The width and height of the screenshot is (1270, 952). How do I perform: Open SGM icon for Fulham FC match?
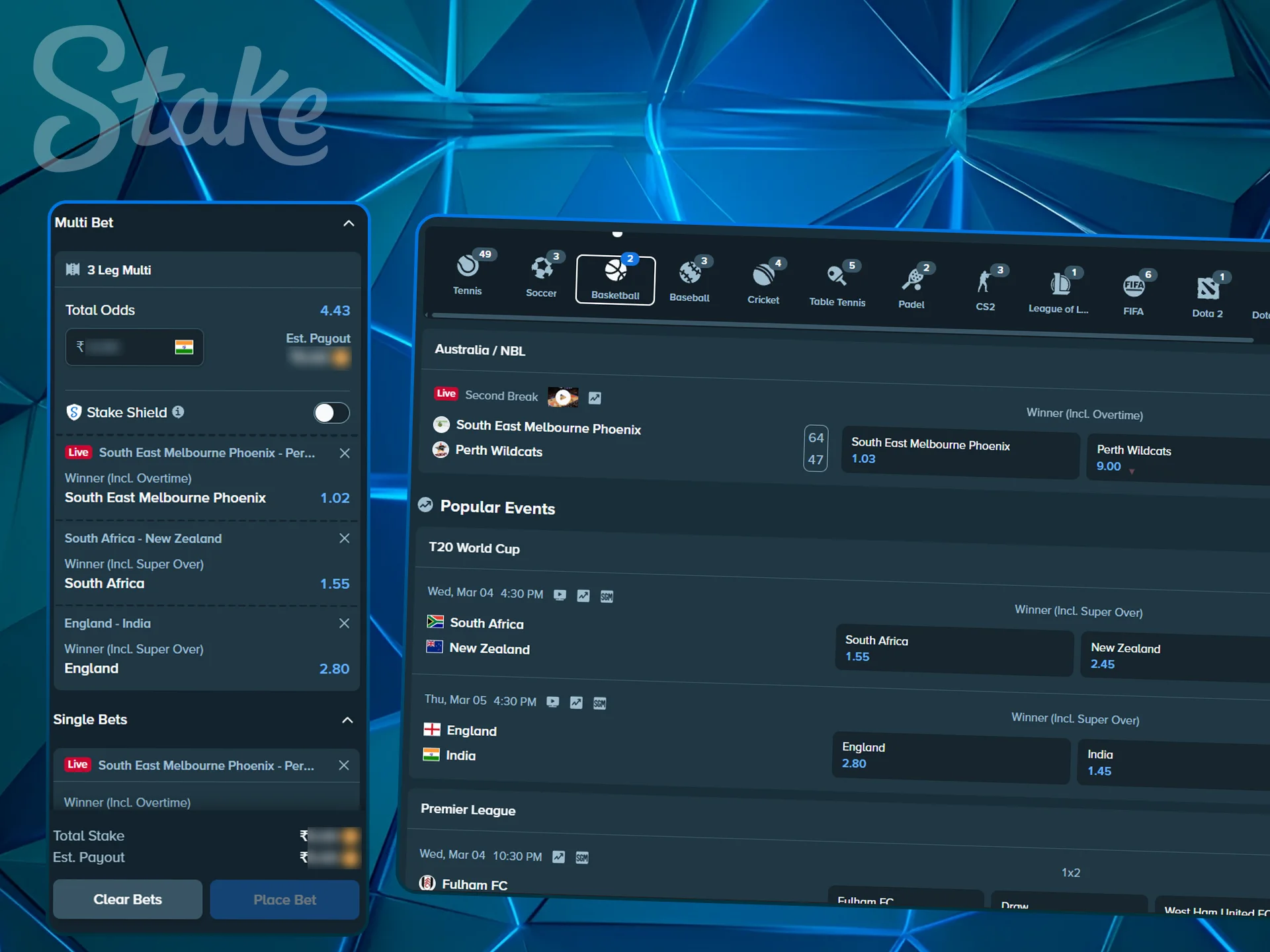[x=582, y=858]
